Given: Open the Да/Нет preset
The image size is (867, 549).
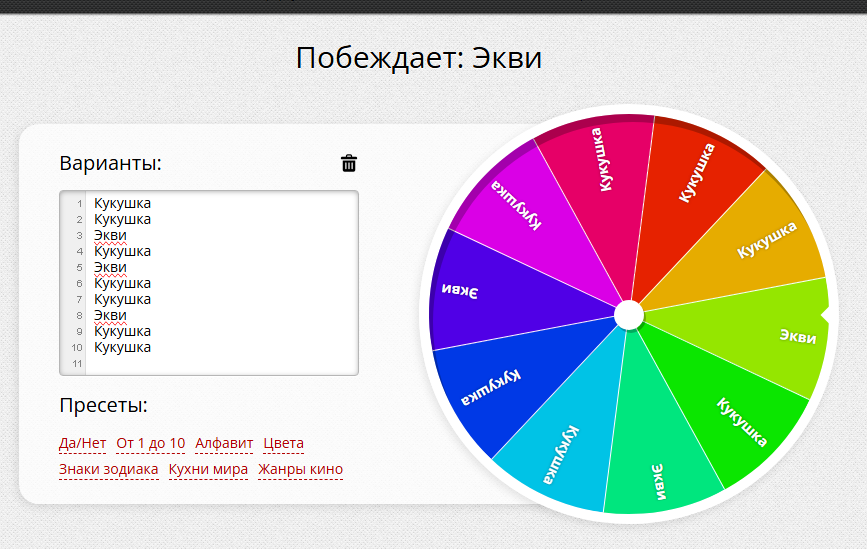Looking at the screenshot, I should (x=82, y=443).
